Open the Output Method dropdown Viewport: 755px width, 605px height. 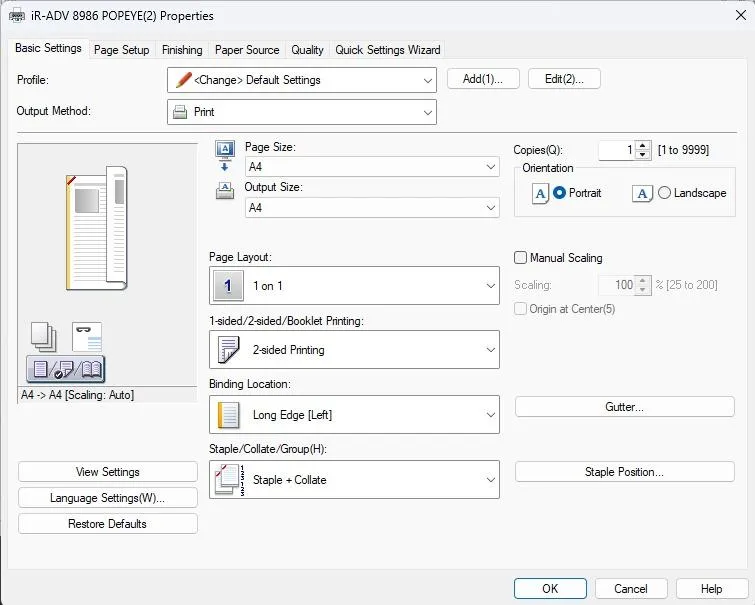(x=302, y=112)
